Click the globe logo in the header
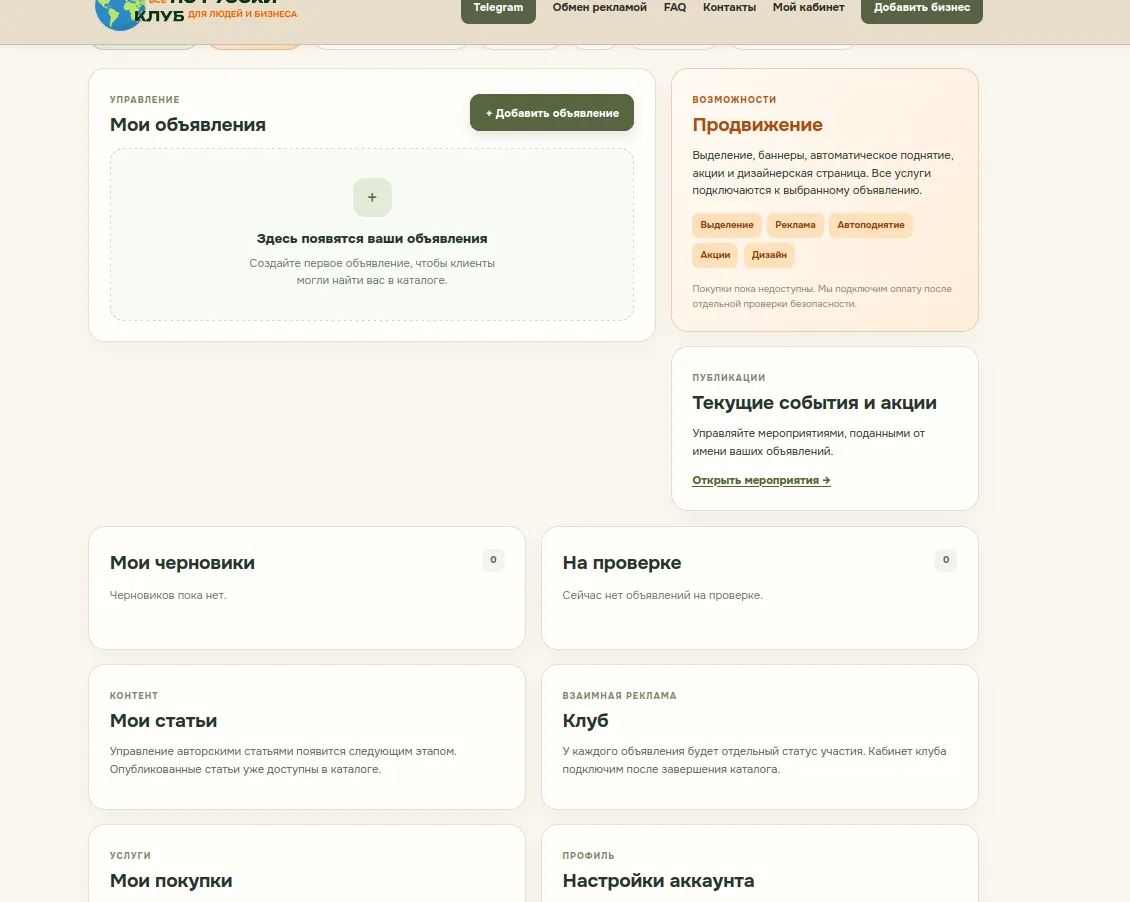The height and width of the screenshot is (902, 1130). pos(120,14)
